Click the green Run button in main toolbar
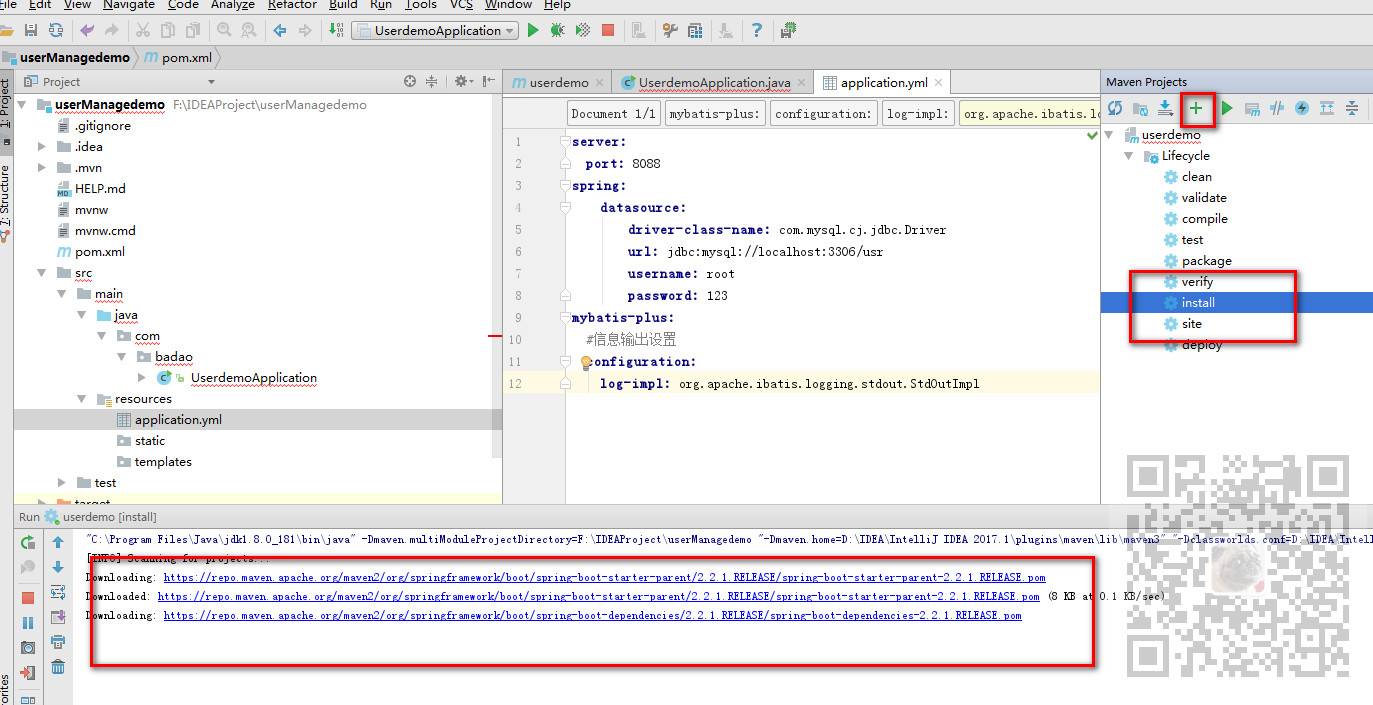 (533, 30)
